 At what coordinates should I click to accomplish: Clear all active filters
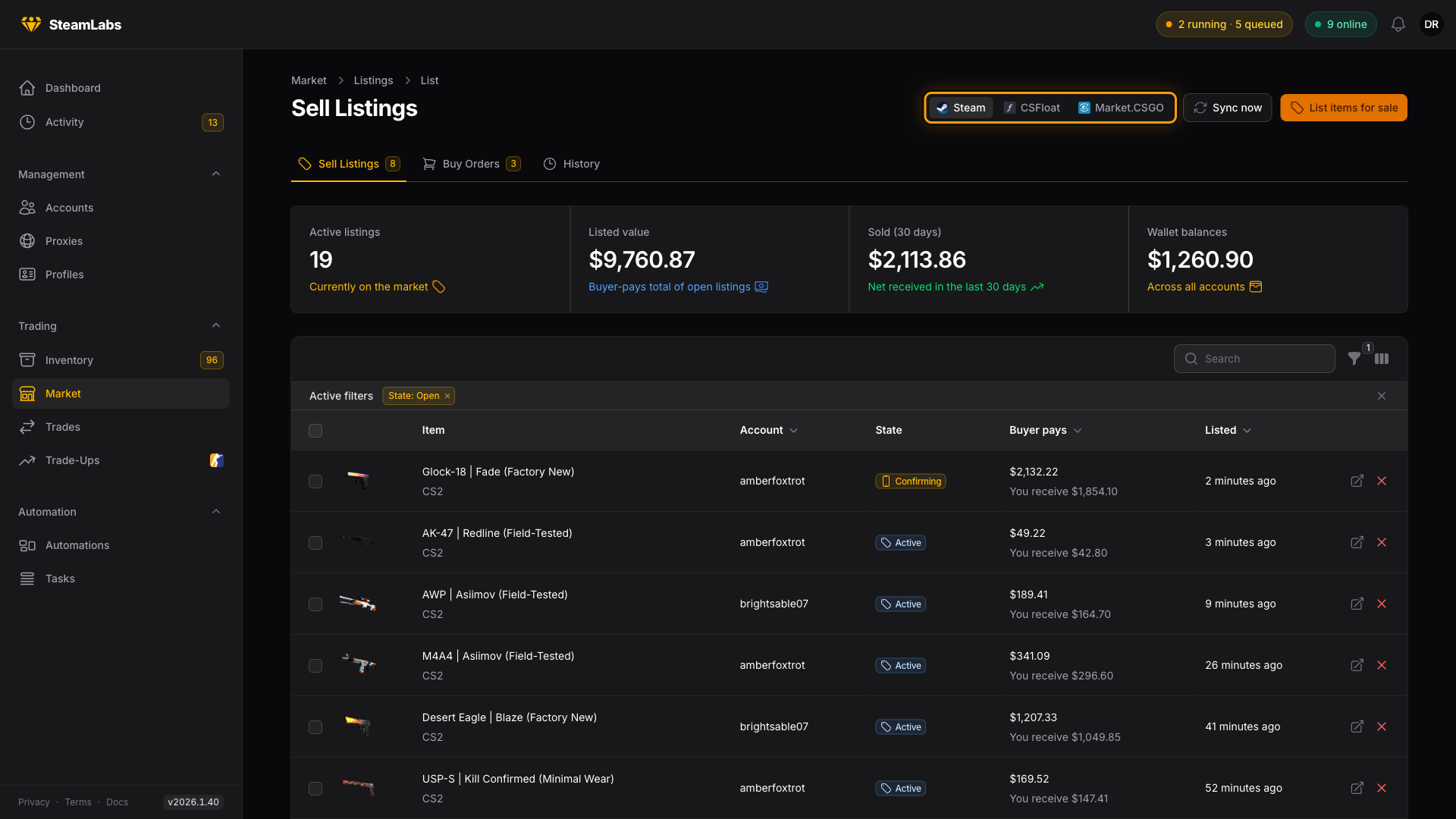[x=1382, y=396]
